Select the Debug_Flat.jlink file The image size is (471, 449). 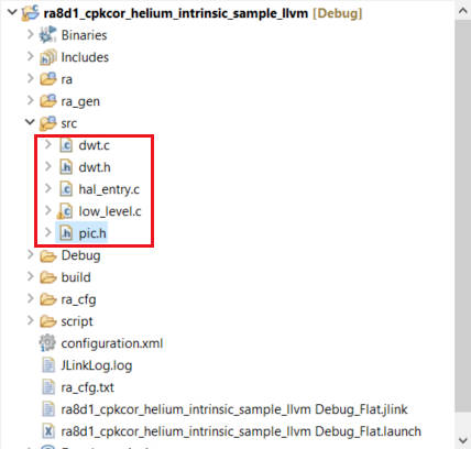click(x=234, y=409)
